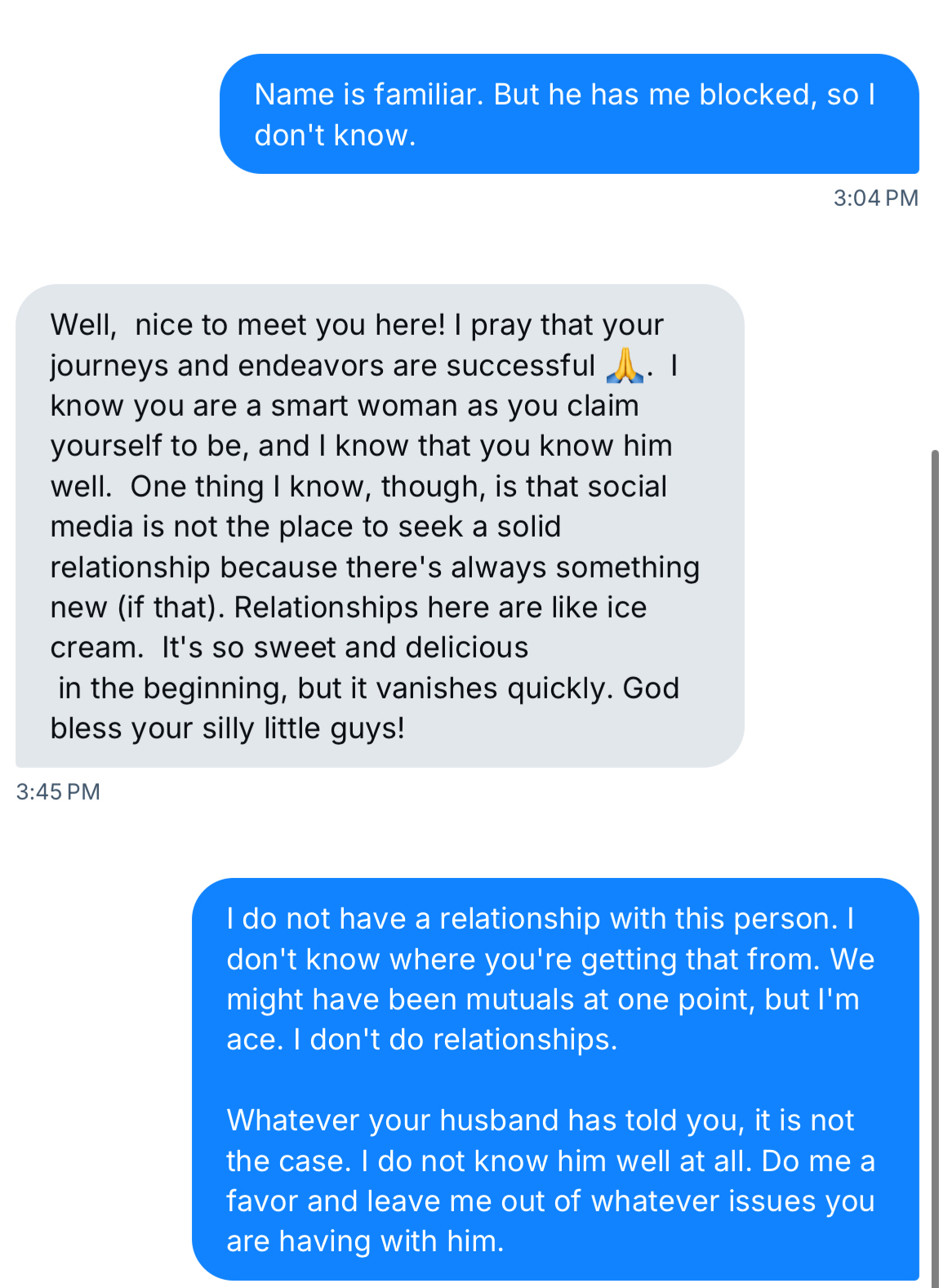
Task: Tap "God bless your silly little guys!" line
Action: (x=228, y=728)
